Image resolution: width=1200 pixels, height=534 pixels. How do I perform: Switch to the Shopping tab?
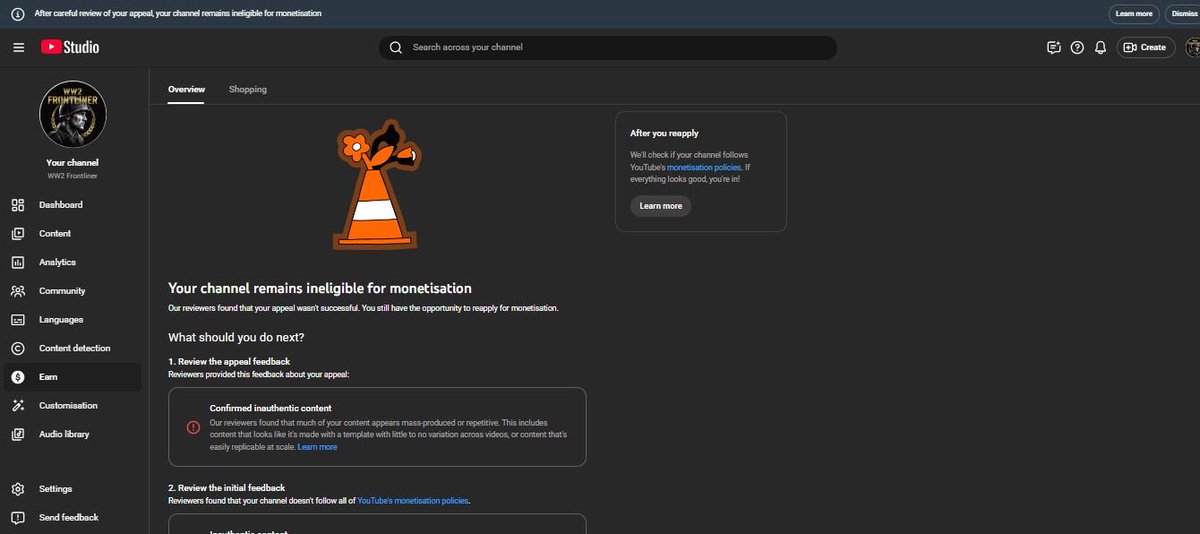[x=248, y=89]
